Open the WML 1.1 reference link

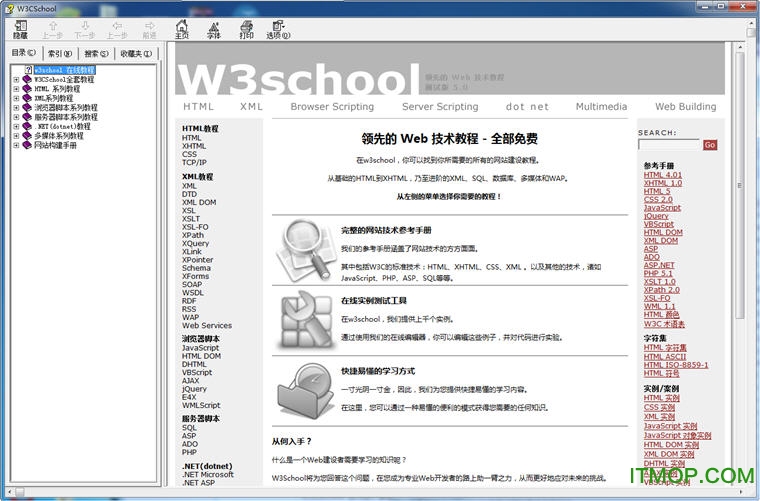659,306
